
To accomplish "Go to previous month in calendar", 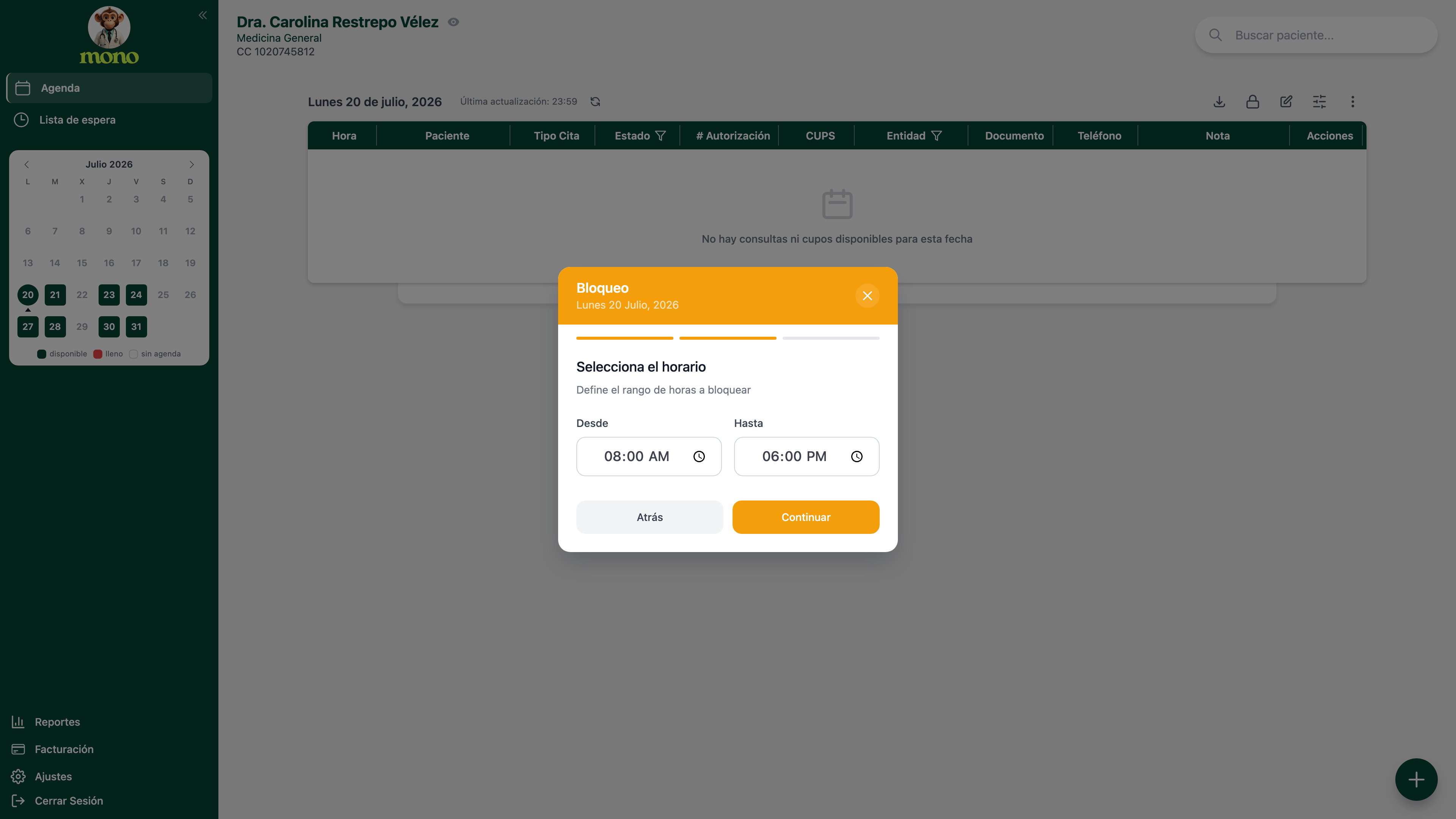I will tap(27, 165).
